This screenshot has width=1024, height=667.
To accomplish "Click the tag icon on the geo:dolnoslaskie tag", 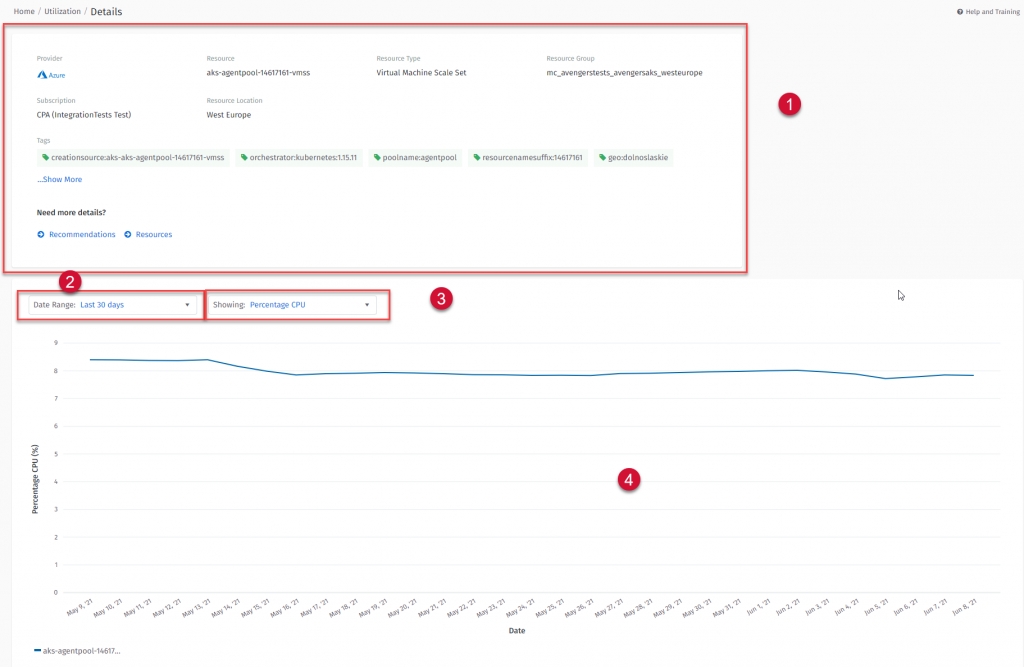I will [x=603, y=158].
